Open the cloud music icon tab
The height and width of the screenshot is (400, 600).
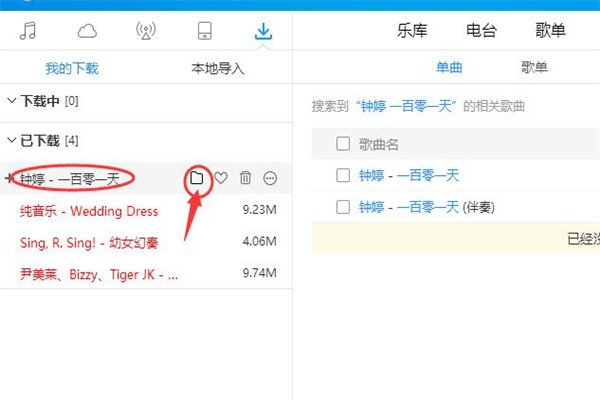(87, 31)
